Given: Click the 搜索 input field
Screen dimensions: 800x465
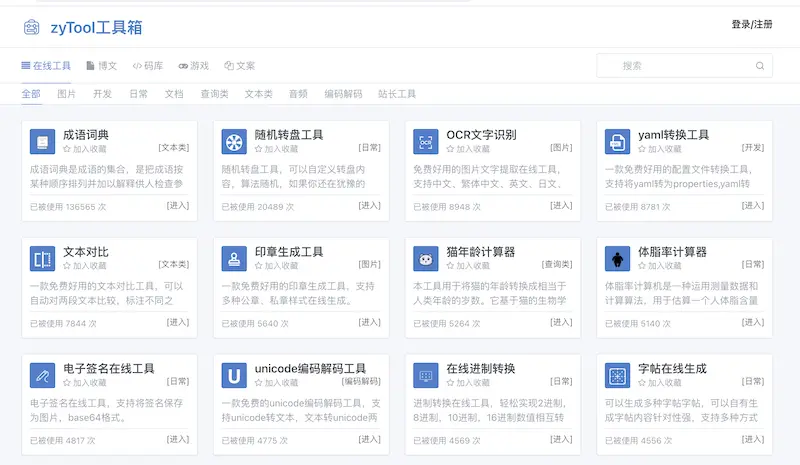Looking at the screenshot, I should 684,66.
